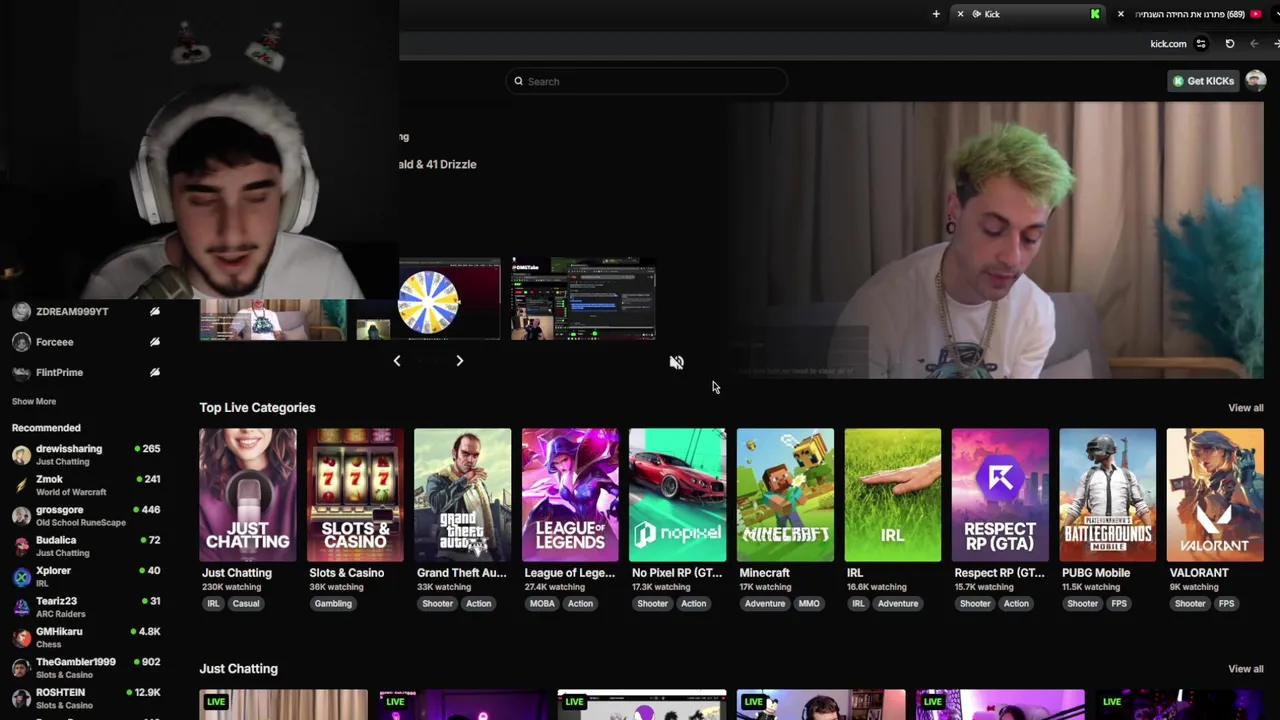The width and height of the screenshot is (1280, 720).
Task: Click the Adventure tag under the IRL card
Action: pyautogui.click(x=897, y=604)
